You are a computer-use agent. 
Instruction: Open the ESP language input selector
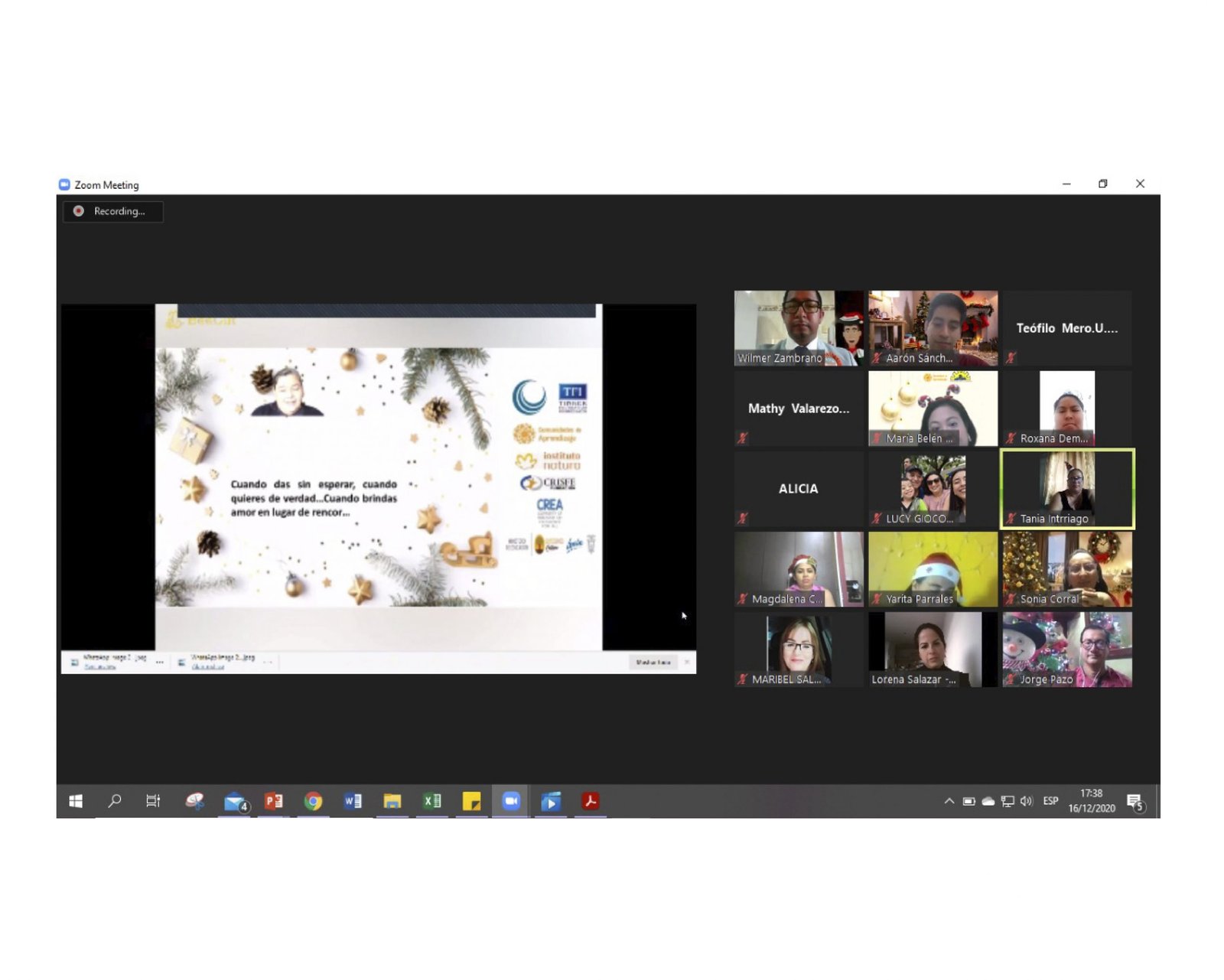click(x=1050, y=801)
